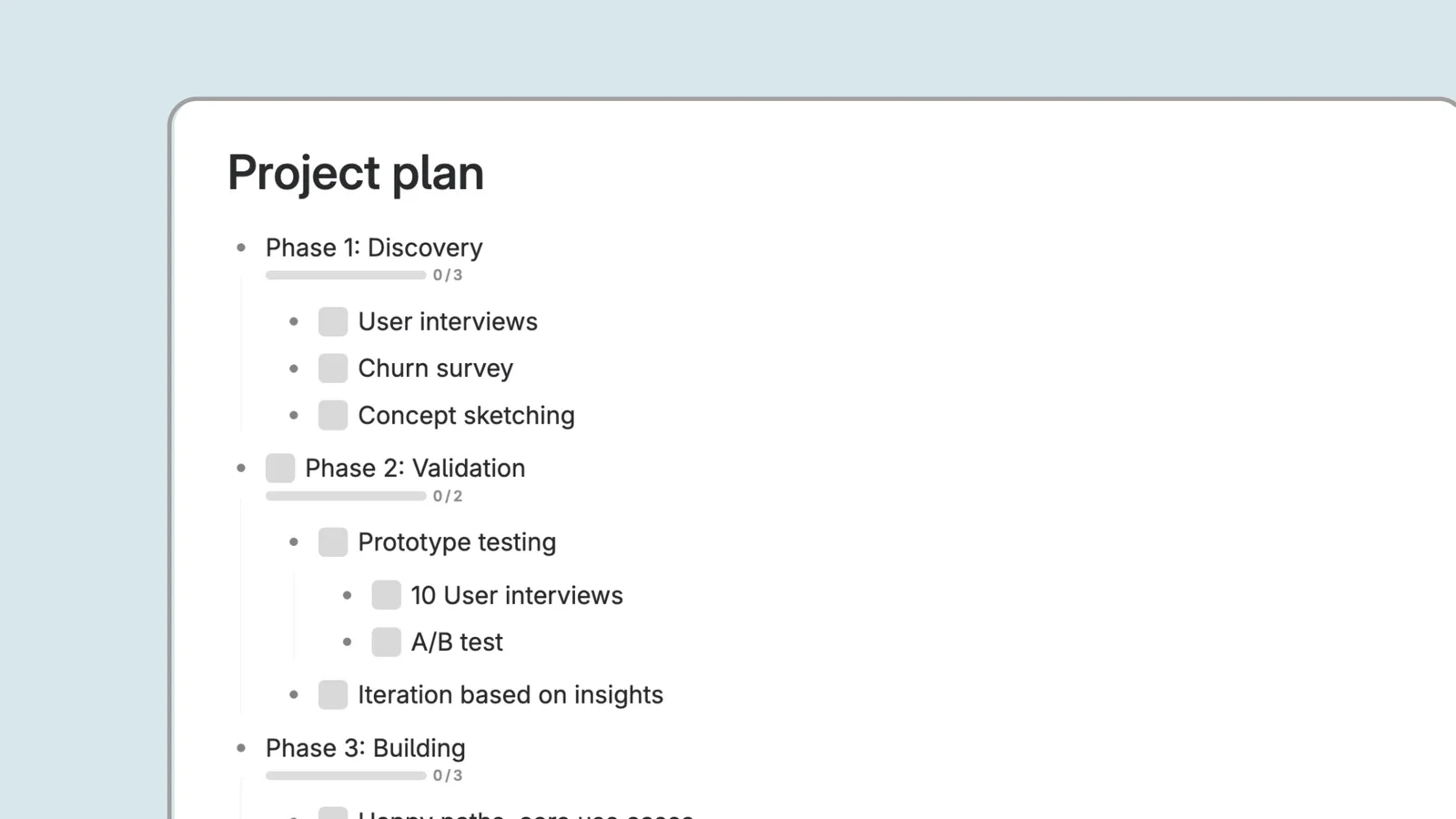Click the Phase 3: Building text label
This screenshot has height=819, width=1456.
[x=365, y=747]
